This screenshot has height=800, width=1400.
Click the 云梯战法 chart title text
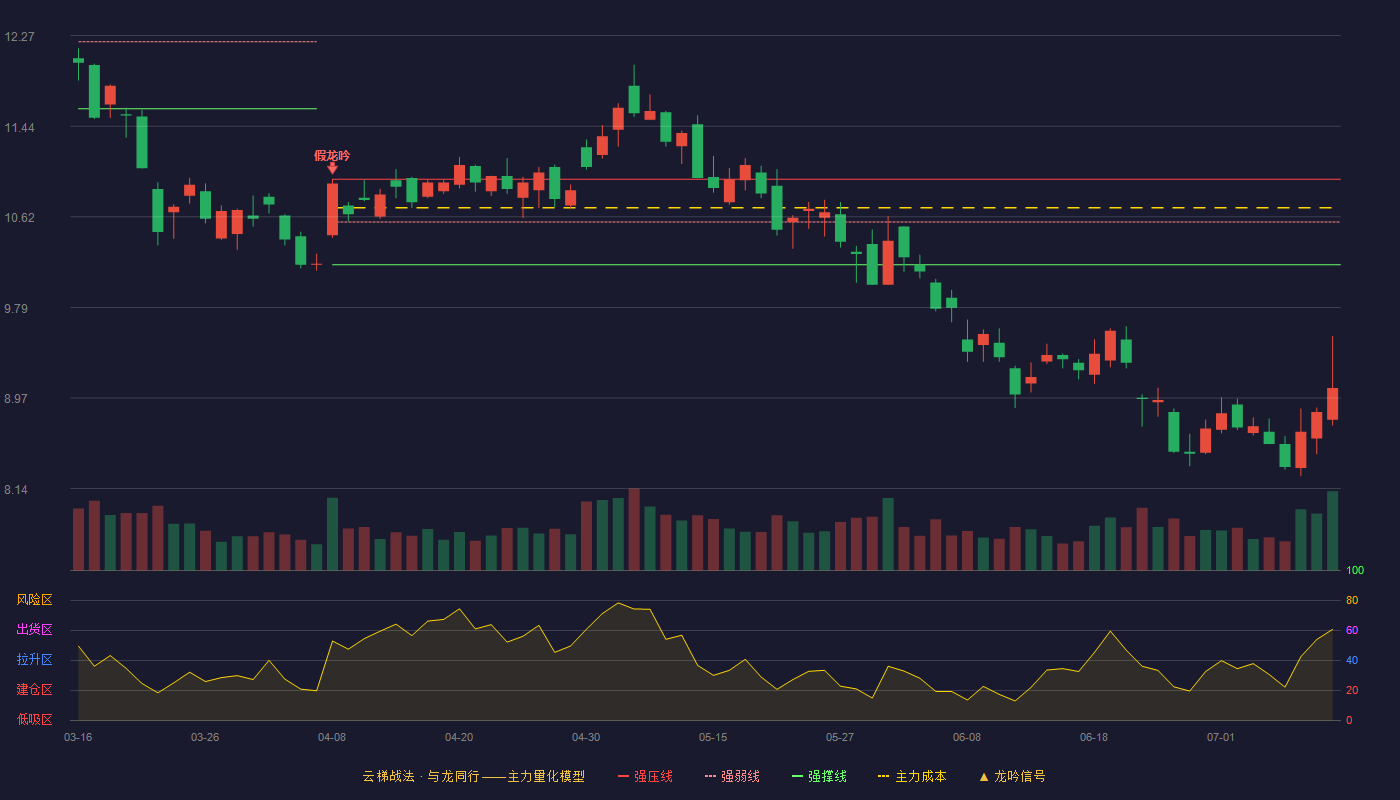pos(388,776)
